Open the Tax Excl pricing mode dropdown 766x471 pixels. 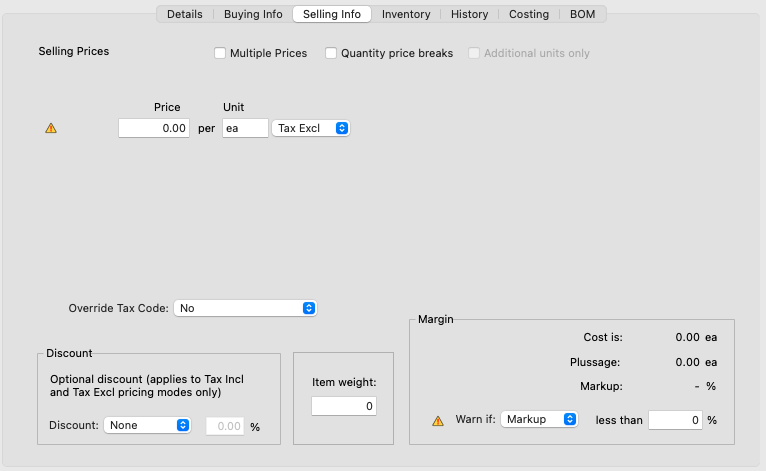tap(311, 128)
